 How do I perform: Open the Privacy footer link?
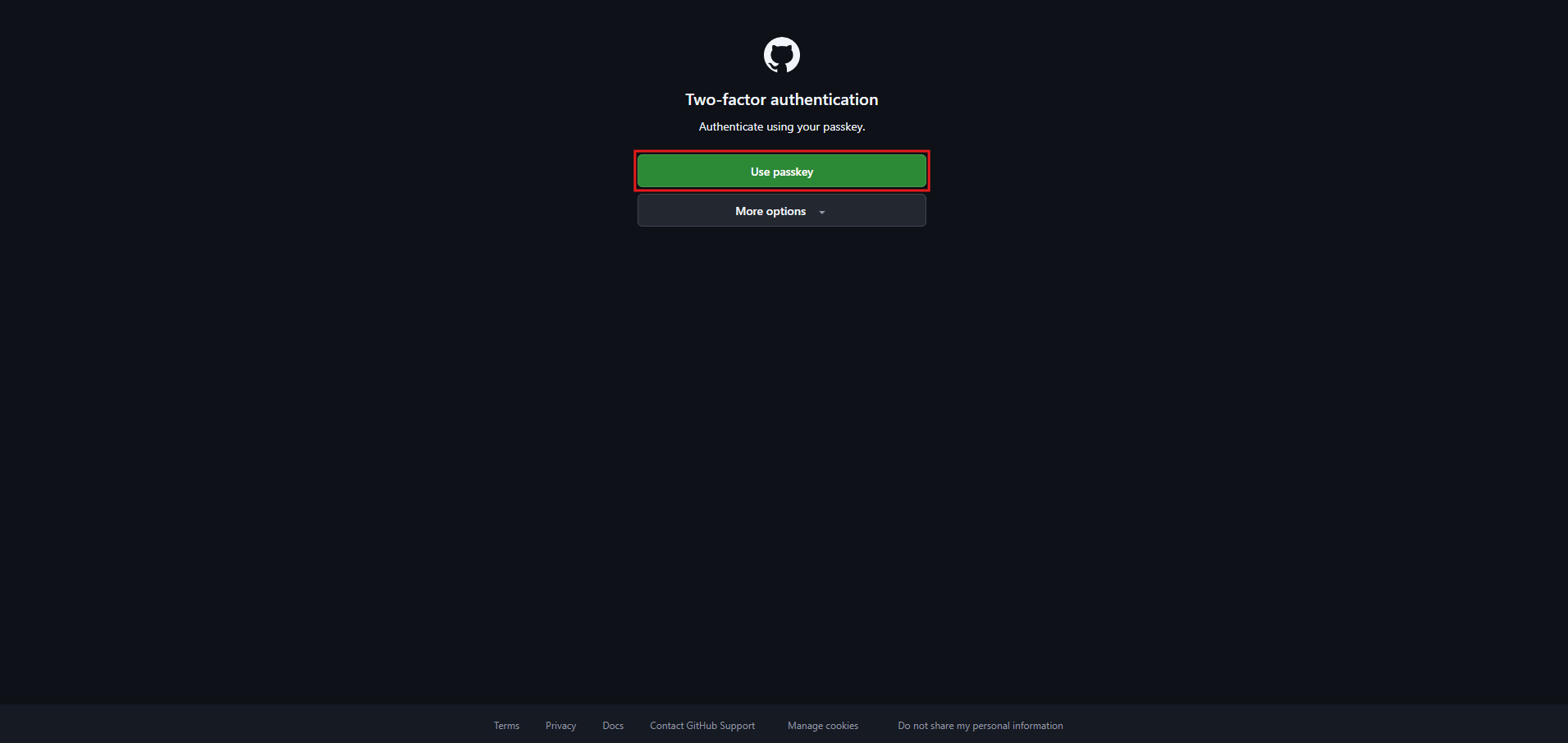(x=560, y=726)
